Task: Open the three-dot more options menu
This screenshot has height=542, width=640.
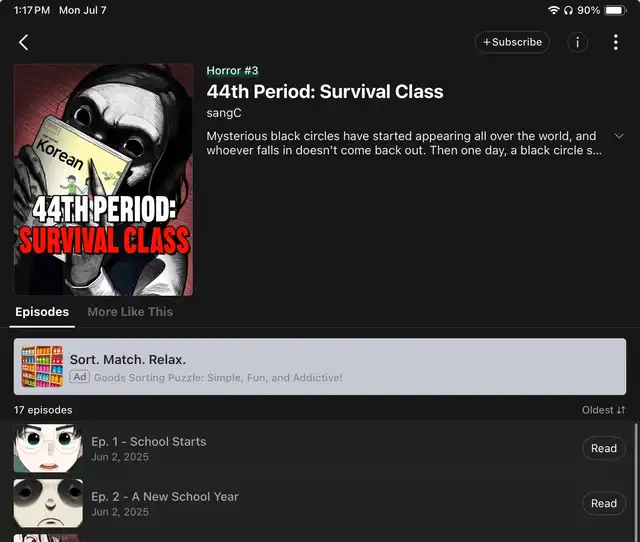Action: (616, 42)
